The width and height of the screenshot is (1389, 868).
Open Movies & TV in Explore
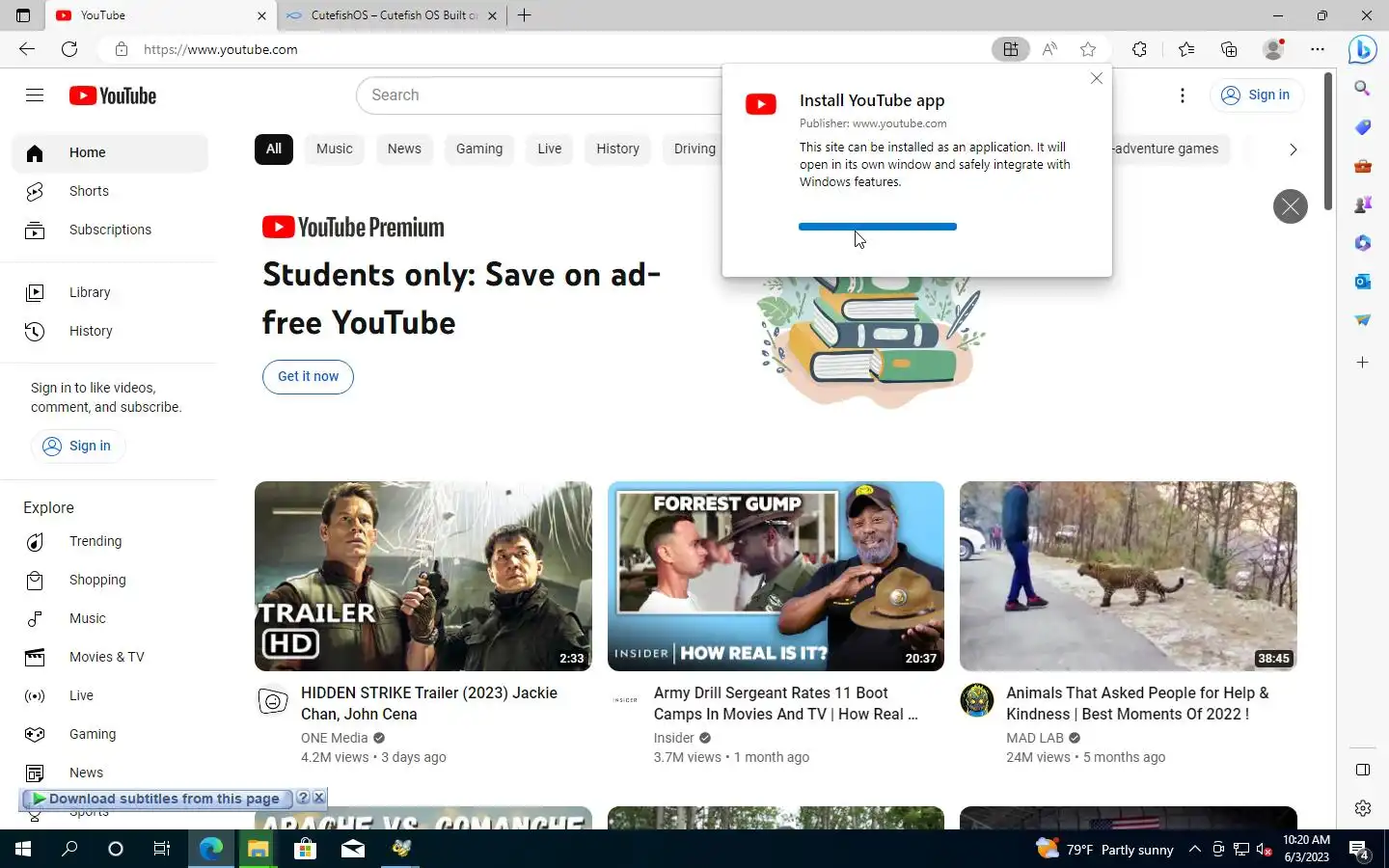pyautogui.click(x=110, y=657)
